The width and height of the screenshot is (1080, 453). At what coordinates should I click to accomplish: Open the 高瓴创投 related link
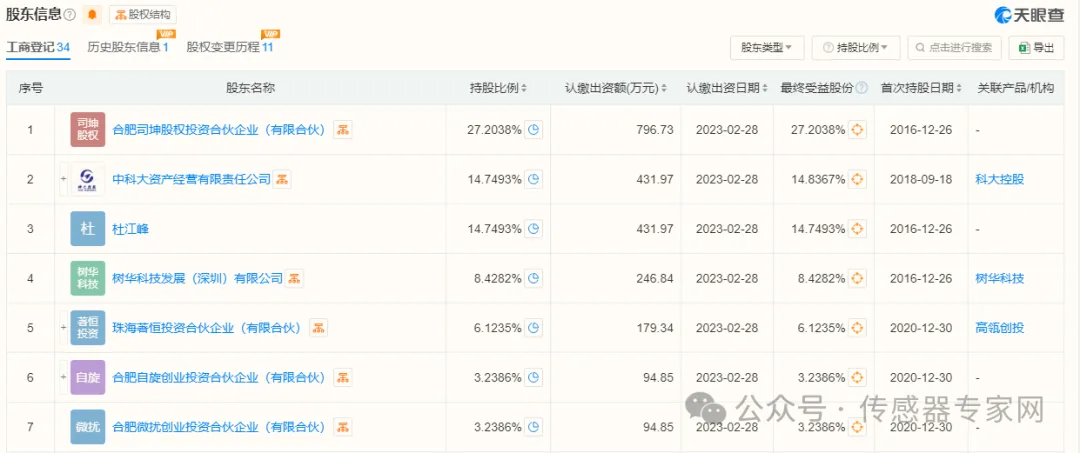(999, 328)
